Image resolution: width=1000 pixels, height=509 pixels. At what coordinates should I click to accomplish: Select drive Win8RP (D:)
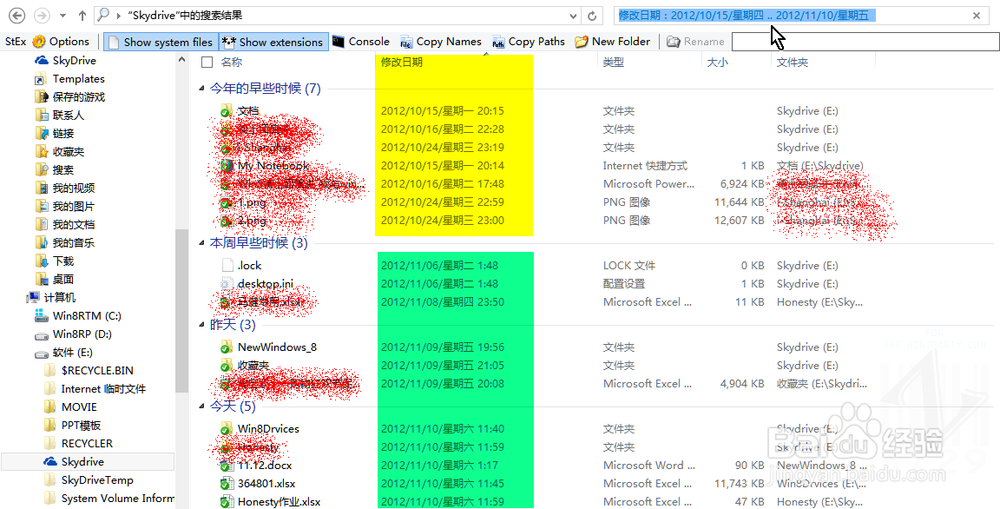(x=73, y=334)
